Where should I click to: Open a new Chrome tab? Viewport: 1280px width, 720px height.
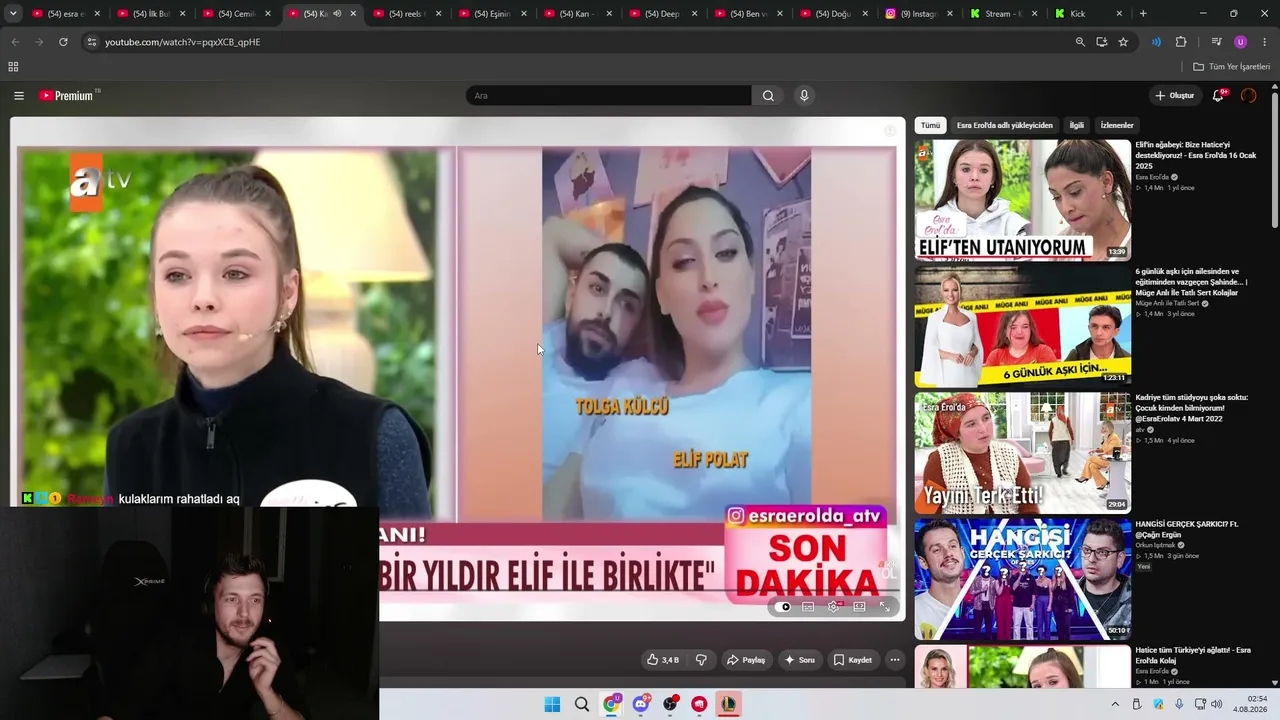tap(1143, 14)
